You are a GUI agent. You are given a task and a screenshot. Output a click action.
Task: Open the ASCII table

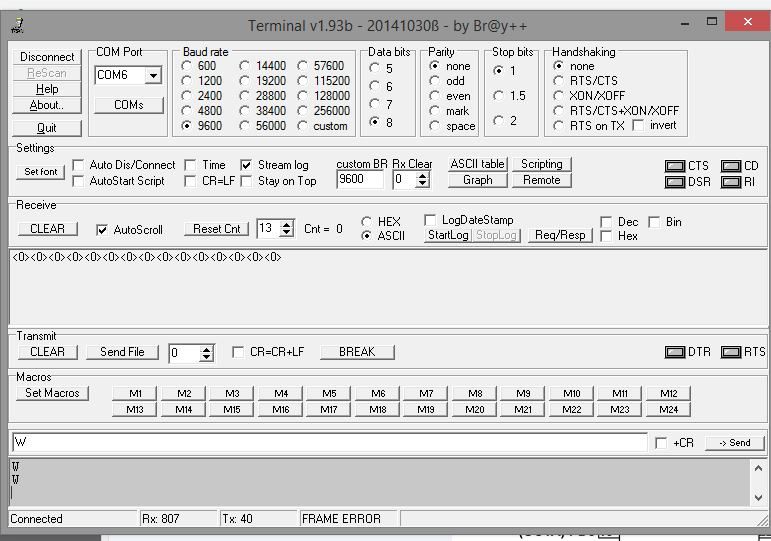[x=477, y=164]
